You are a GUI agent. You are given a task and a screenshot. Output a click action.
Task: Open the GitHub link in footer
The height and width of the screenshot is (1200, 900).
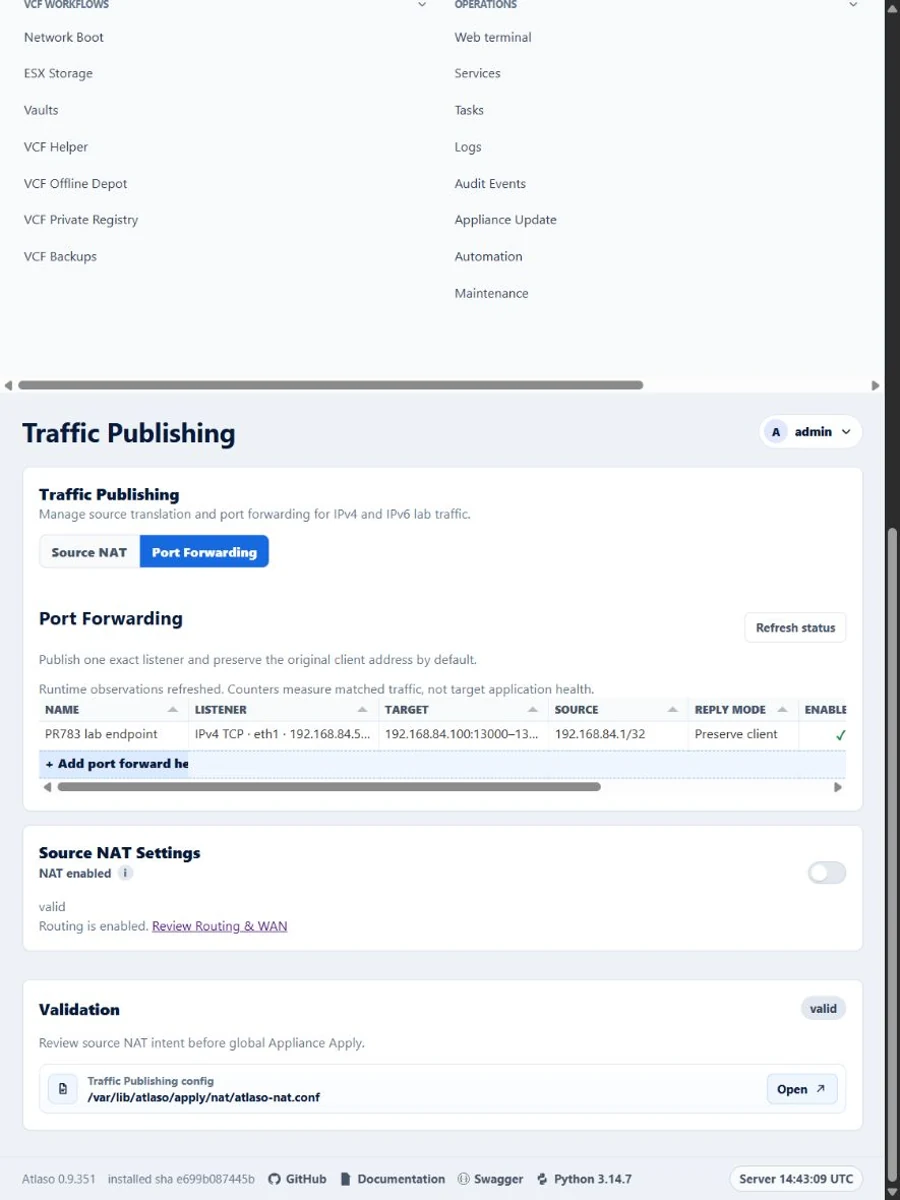(x=297, y=1179)
